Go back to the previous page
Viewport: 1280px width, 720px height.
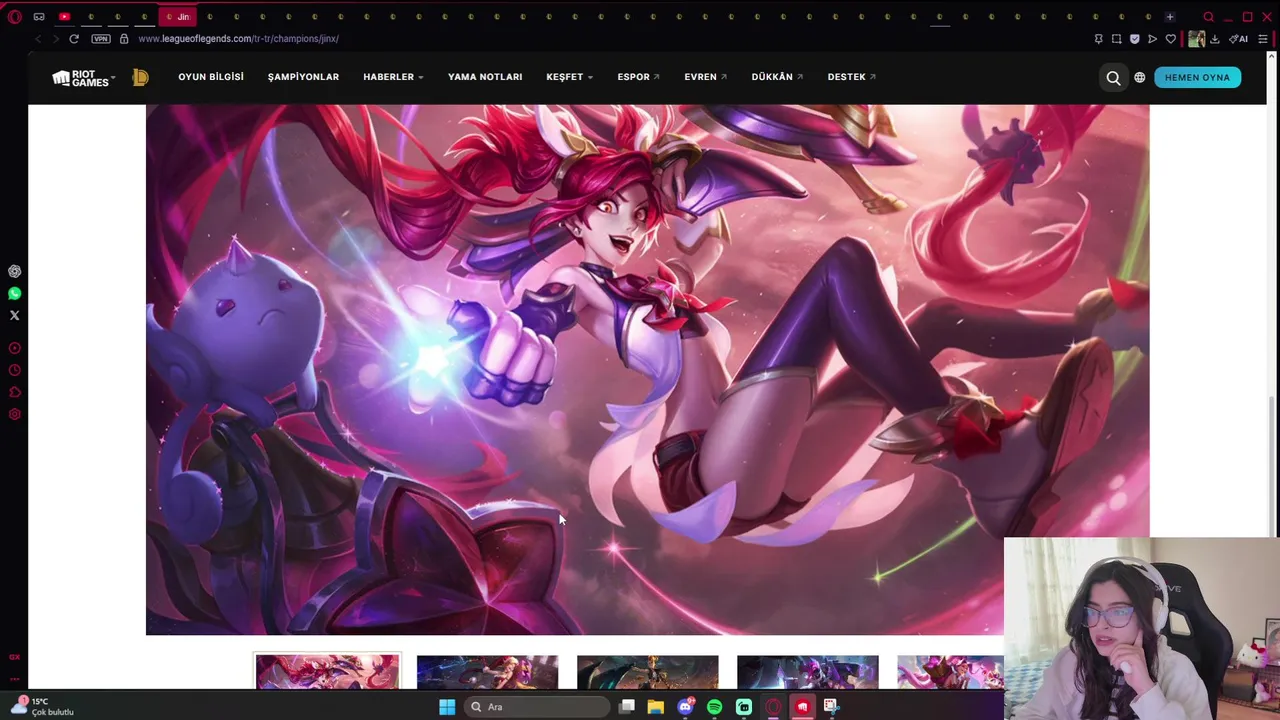(38, 39)
